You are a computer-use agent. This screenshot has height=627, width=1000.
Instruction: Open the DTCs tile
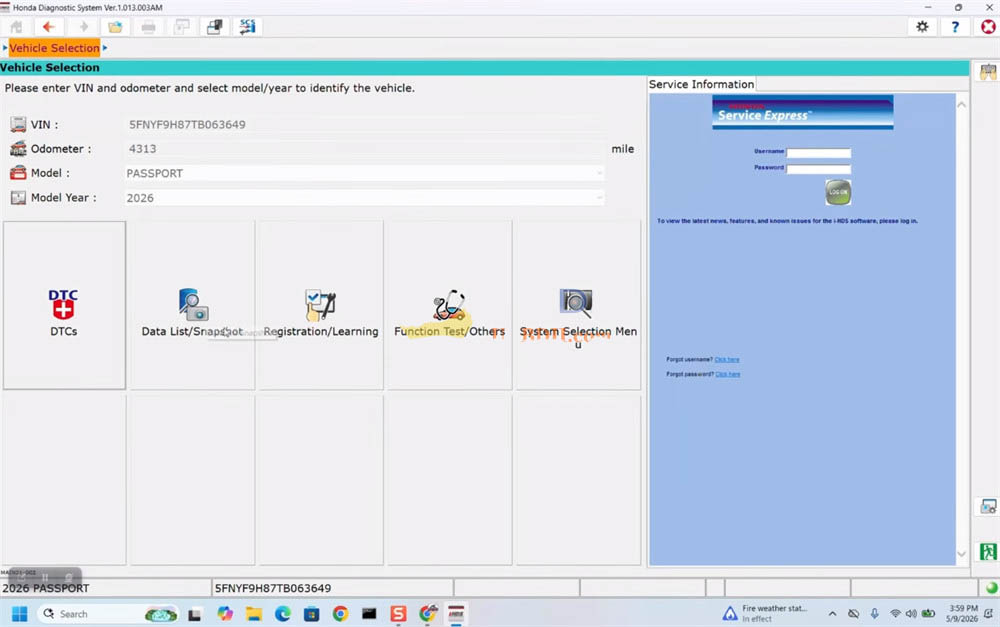point(64,305)
